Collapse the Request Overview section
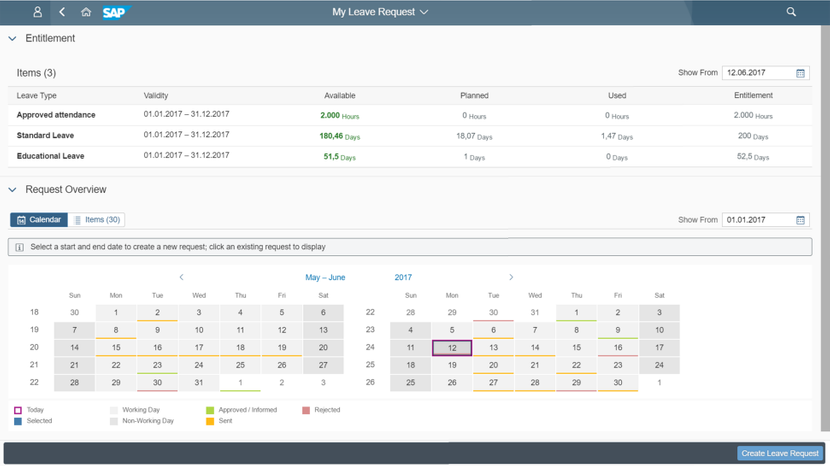 12,189
